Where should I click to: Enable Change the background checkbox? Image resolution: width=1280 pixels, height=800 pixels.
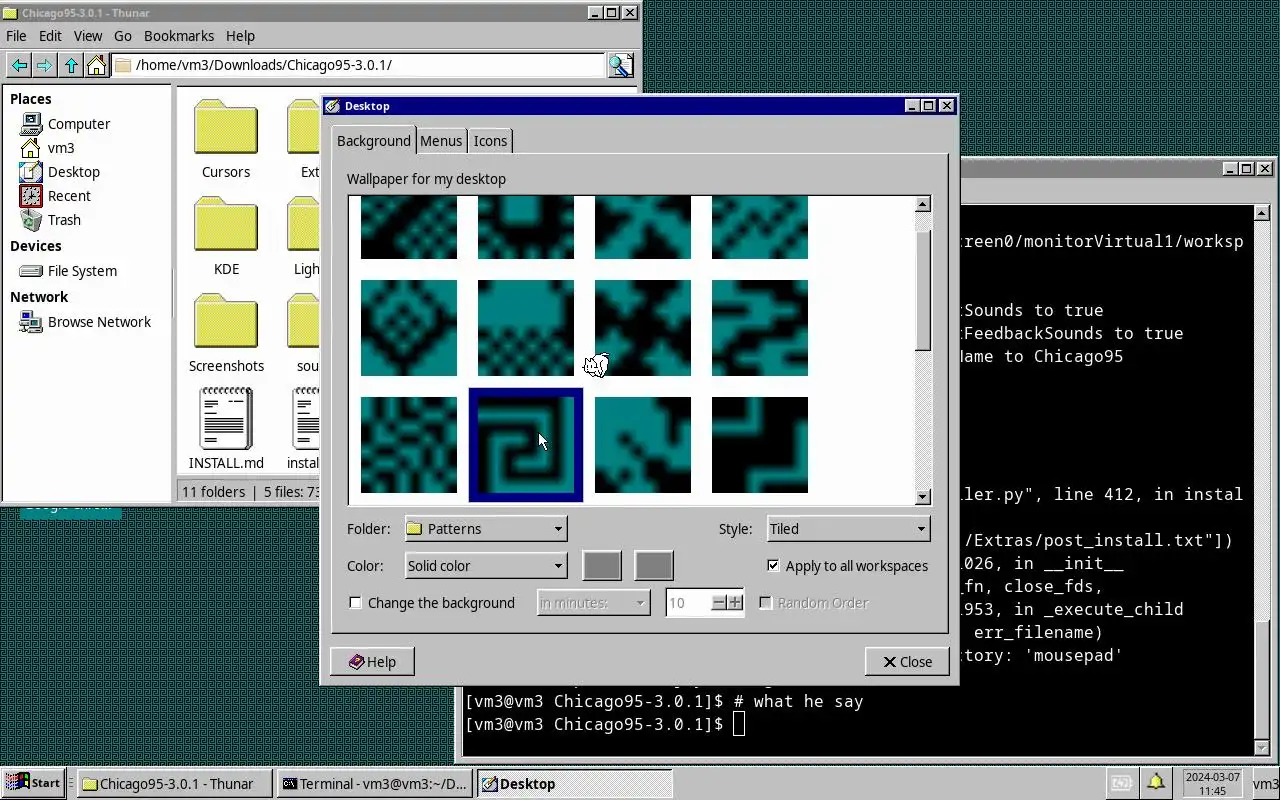click(355, 603)
